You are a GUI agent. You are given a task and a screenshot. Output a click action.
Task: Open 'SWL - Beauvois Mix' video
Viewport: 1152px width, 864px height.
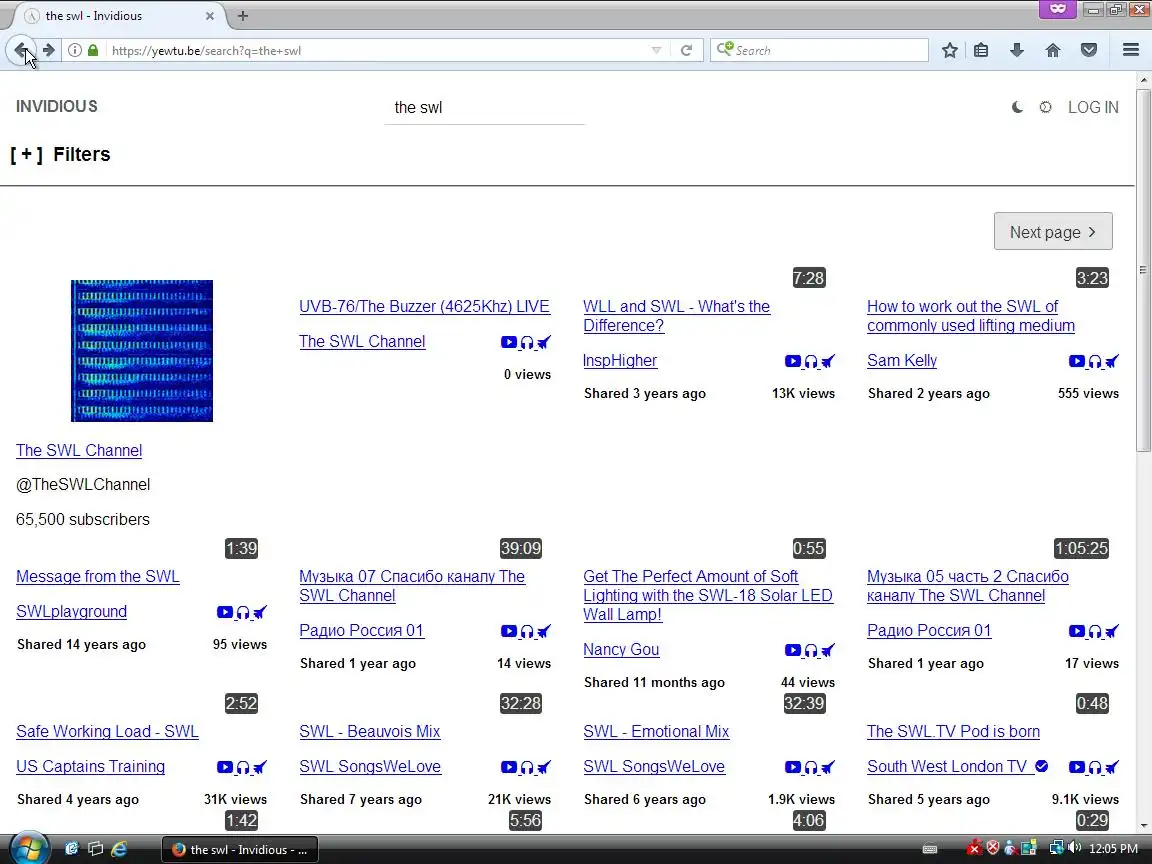click(x=370, y=732)
